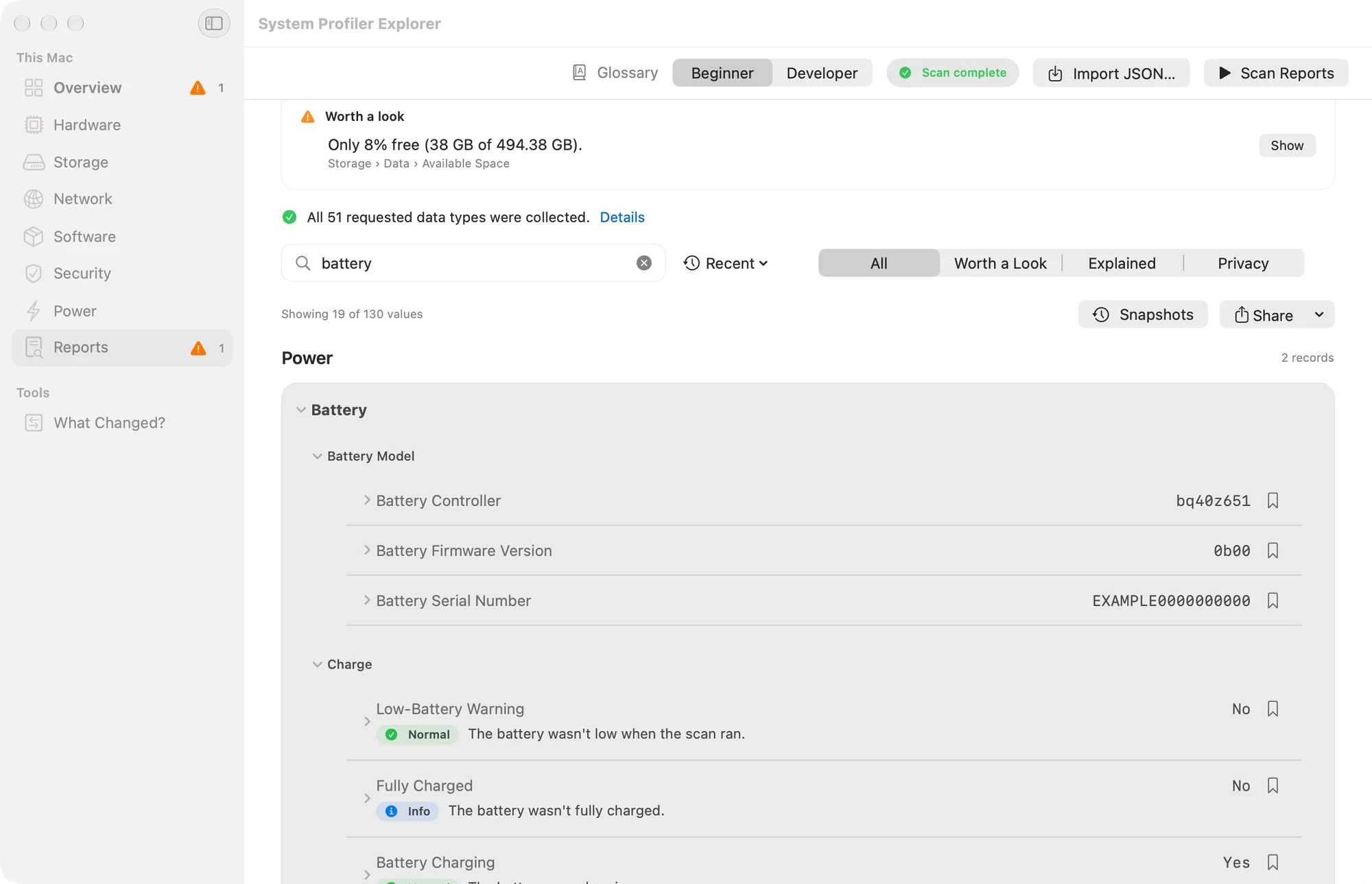Collapse the Charge subgroup
Viewport: 1372px width, 884px height.
point(317,664)
